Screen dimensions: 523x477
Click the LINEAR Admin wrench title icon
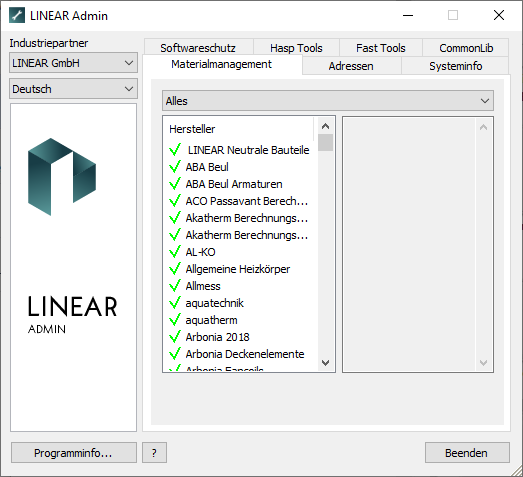(x=17, y=15)
